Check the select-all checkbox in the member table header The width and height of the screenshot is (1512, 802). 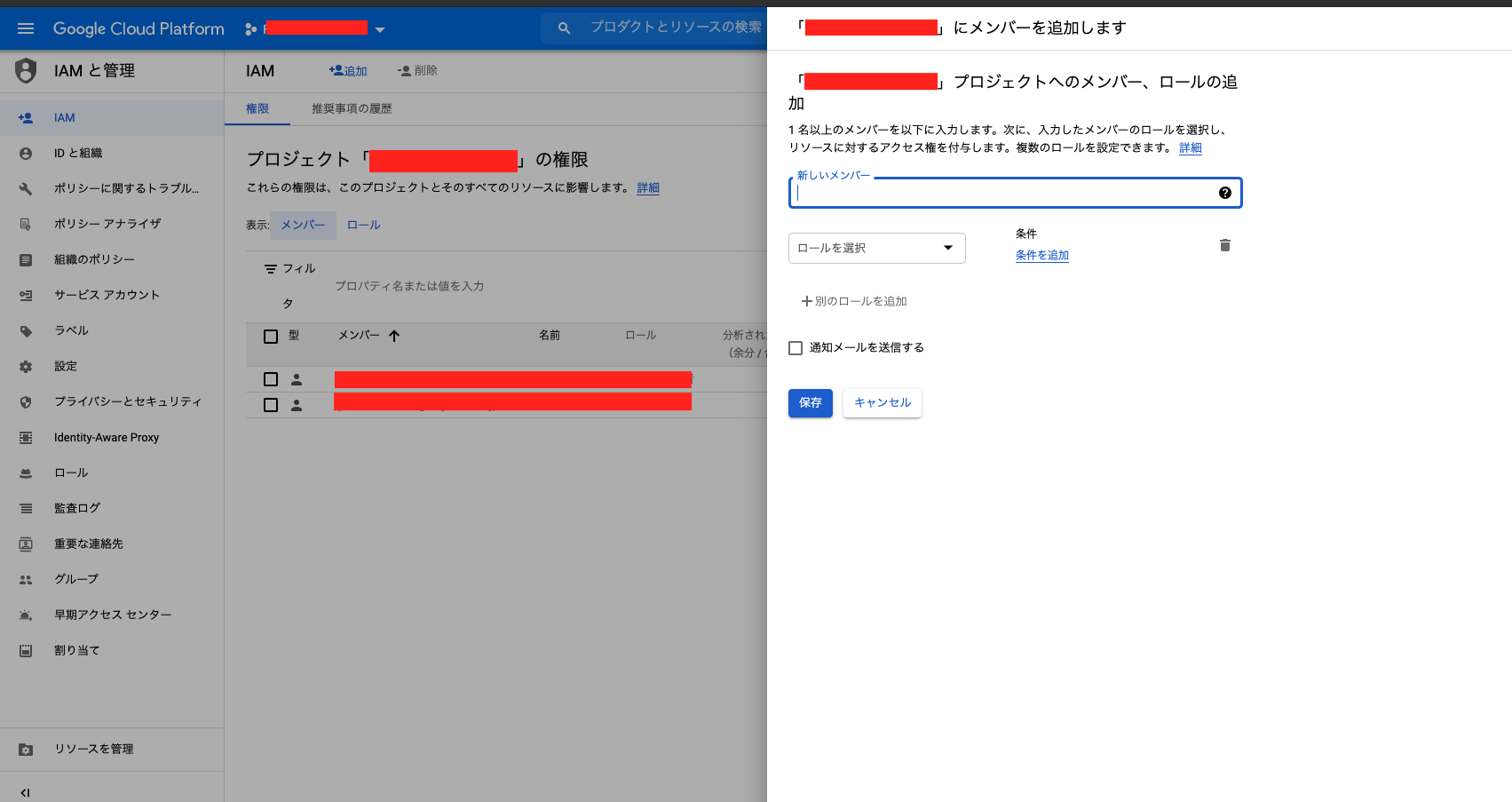point(271,336)
